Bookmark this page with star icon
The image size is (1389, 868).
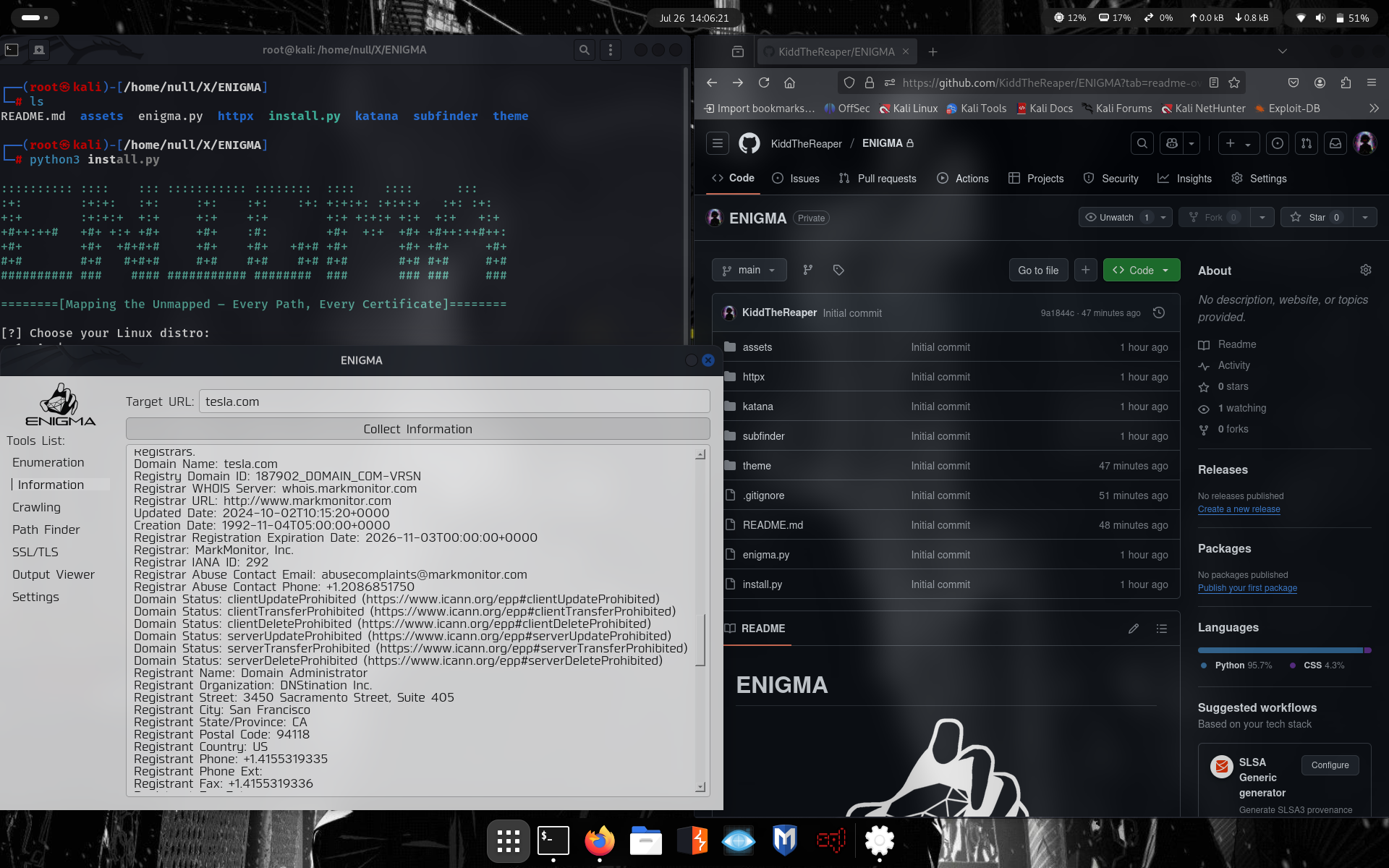click(x=1234, y=82)
